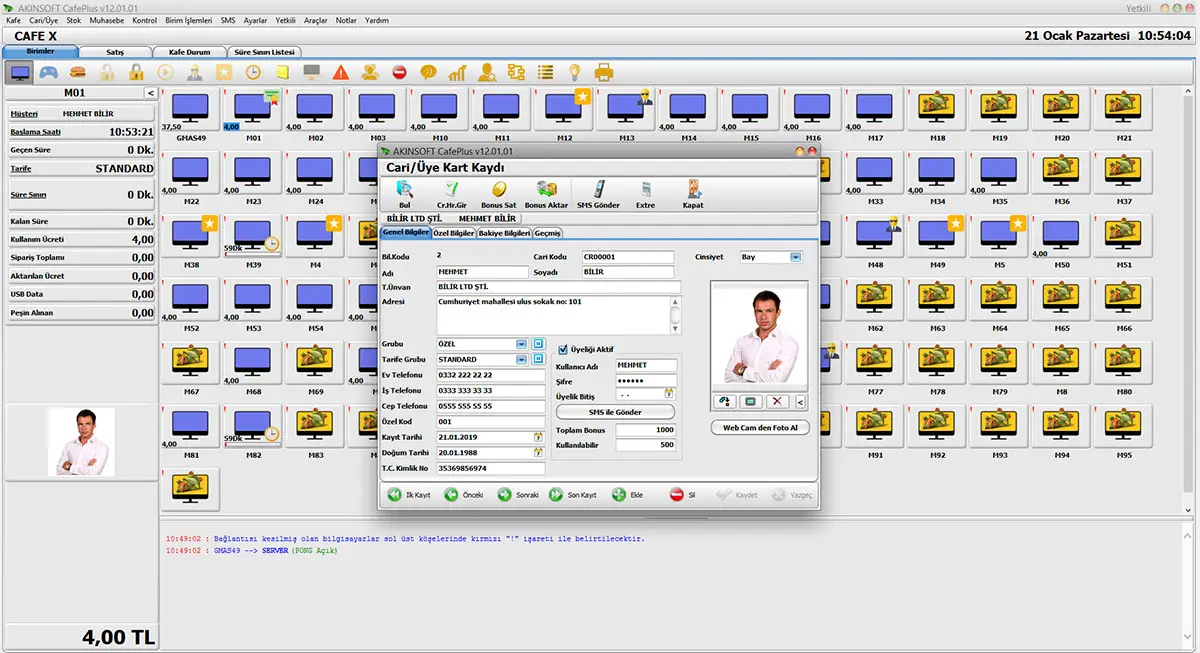Open the Ayarlar menu

tap(255, 20)
